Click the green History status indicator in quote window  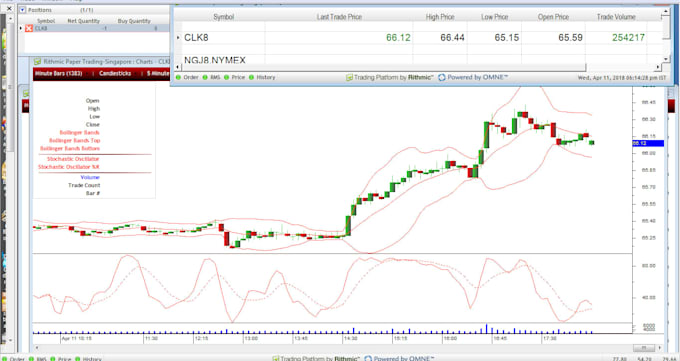point(251,77)
